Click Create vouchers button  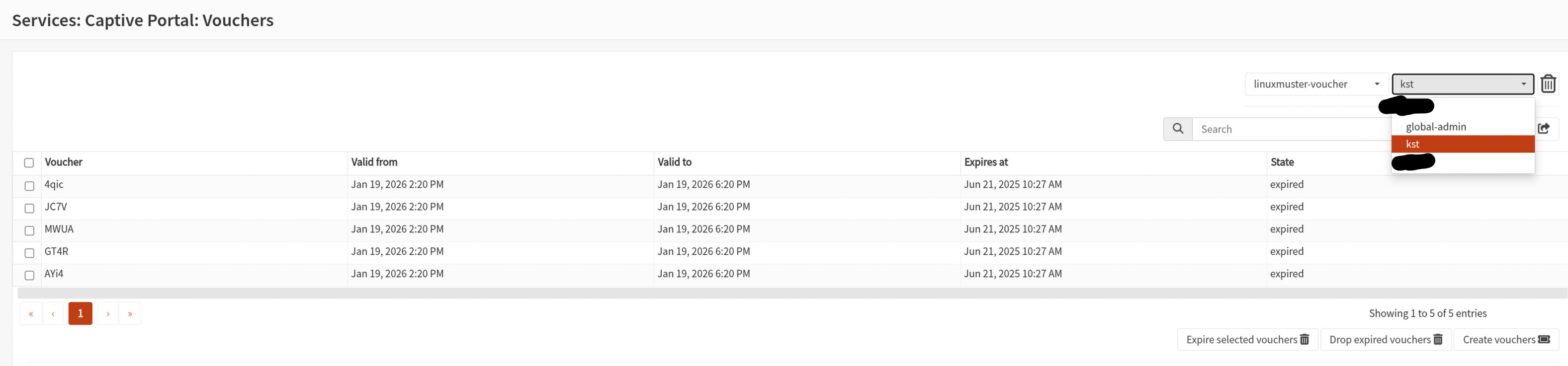1506,339
